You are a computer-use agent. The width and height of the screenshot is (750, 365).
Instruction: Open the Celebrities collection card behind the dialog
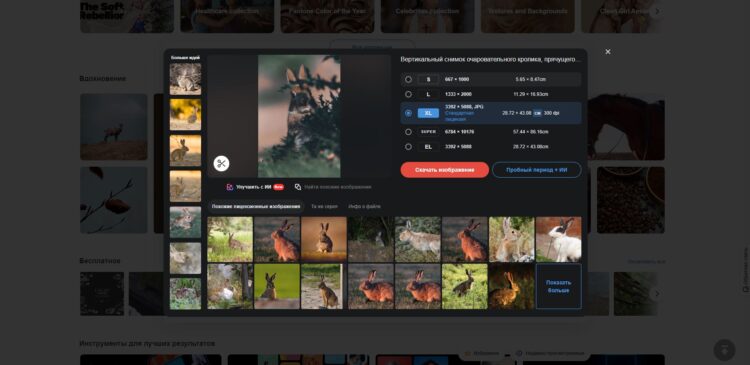pyautogui.click(x=428, y=16)
